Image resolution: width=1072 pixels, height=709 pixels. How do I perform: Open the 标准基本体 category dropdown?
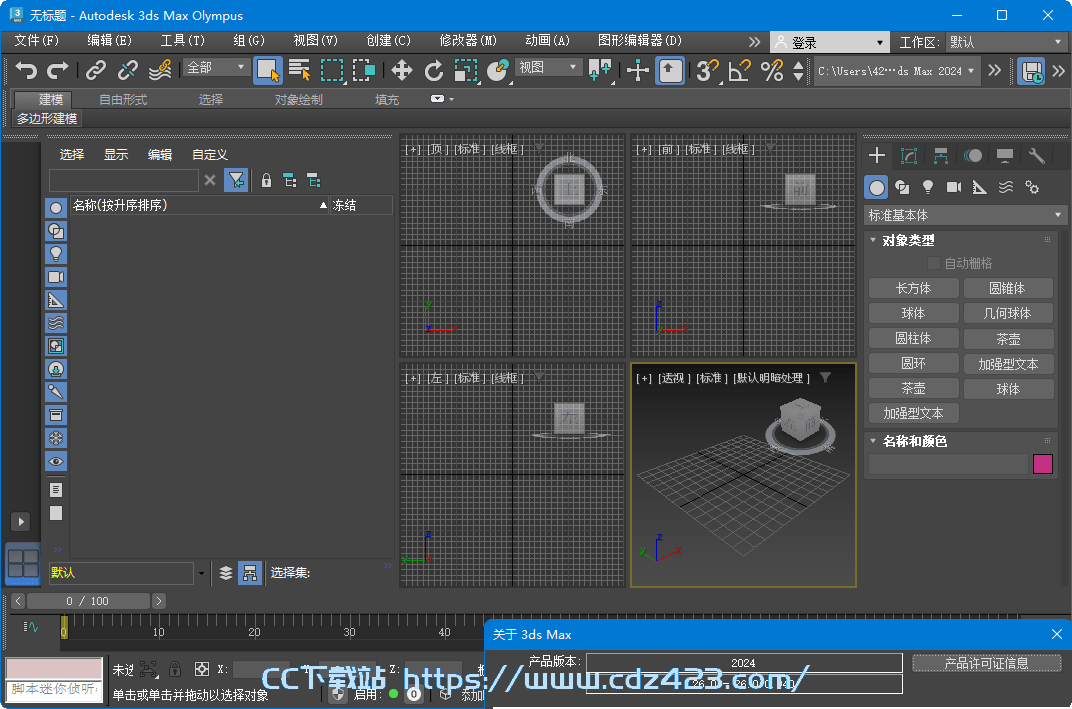(x=965, y=215)
